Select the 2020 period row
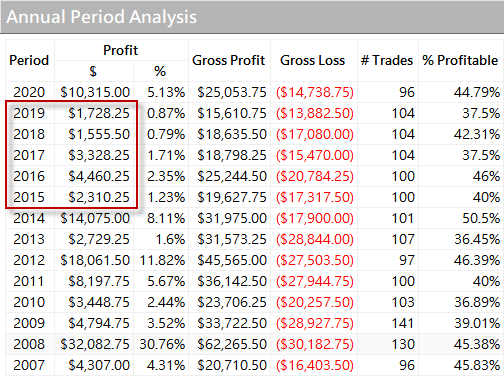 pos(255,92)
